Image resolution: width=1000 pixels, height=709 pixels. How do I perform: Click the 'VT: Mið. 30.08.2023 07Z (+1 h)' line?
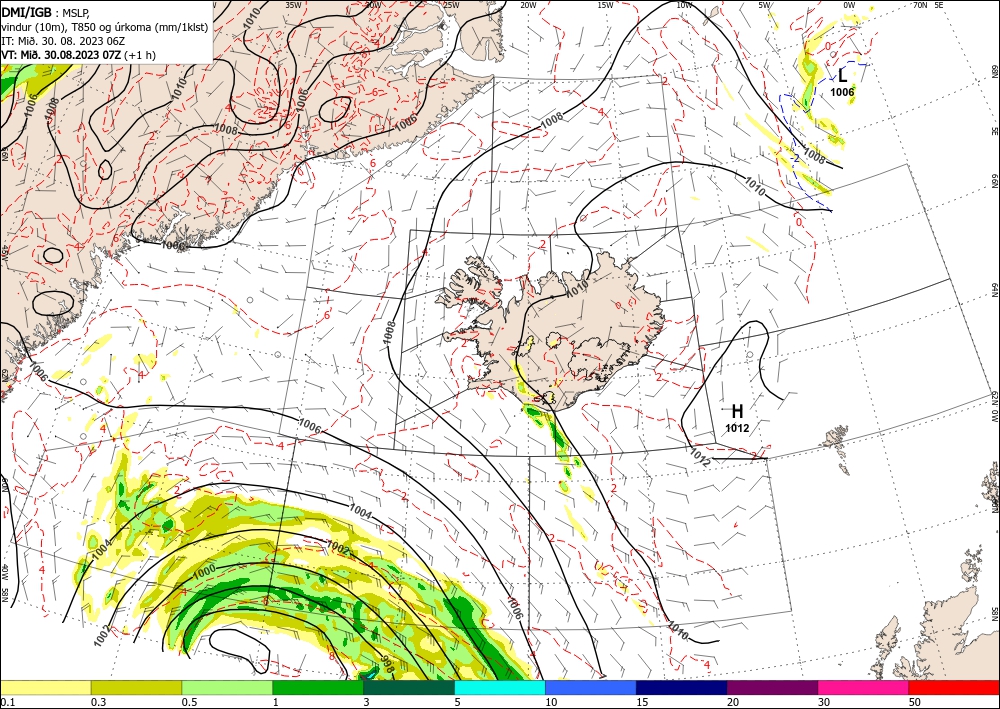tap(78, 55)
